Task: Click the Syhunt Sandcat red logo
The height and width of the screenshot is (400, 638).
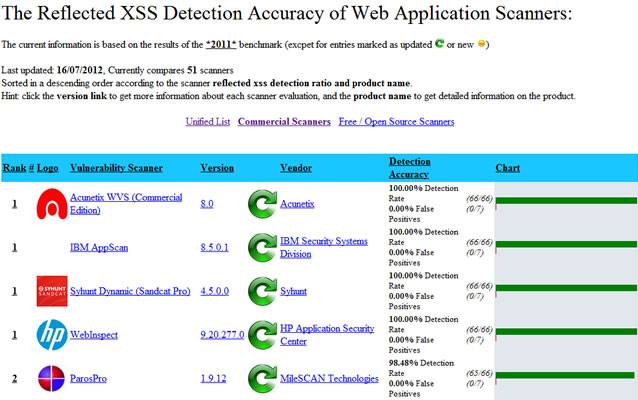Action: [x=52, y=291]
